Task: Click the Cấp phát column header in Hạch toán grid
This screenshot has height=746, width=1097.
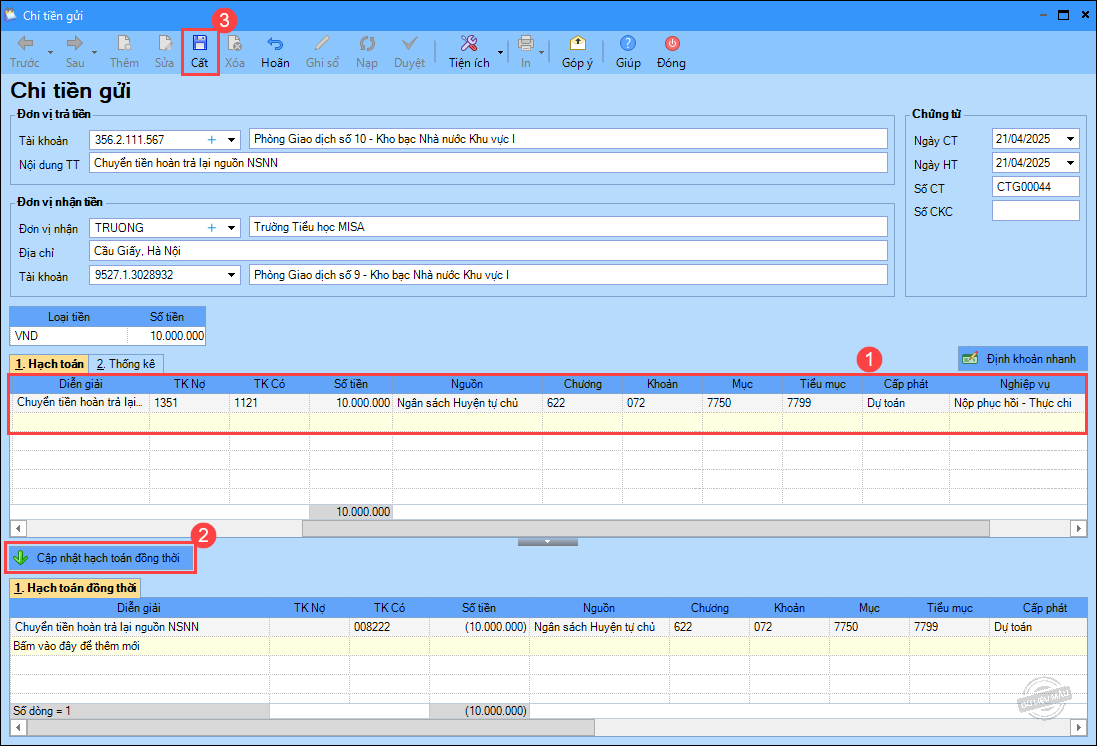Action: click(x=905, y=384)
